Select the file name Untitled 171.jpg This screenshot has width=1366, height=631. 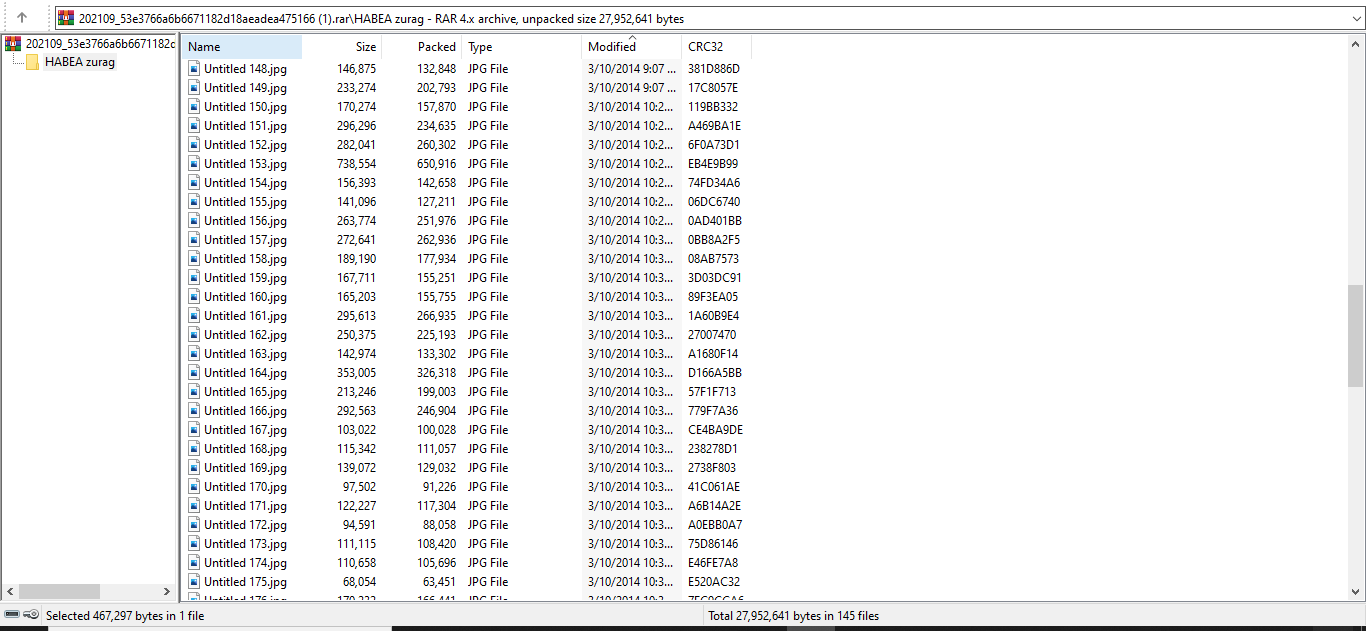(x=245, y=506)
